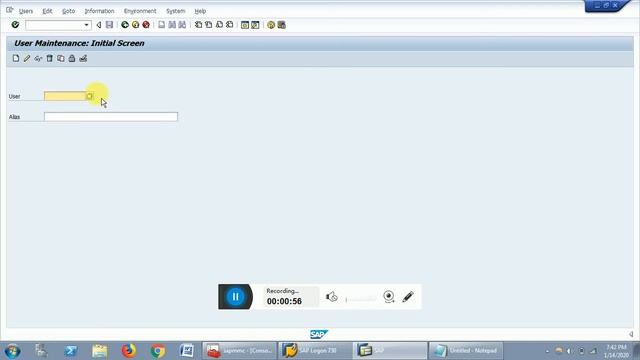Click the green Enter checkmark icon
Image resolution: width=640 pixels, height=360 pixels.
[x=16, y=25]
